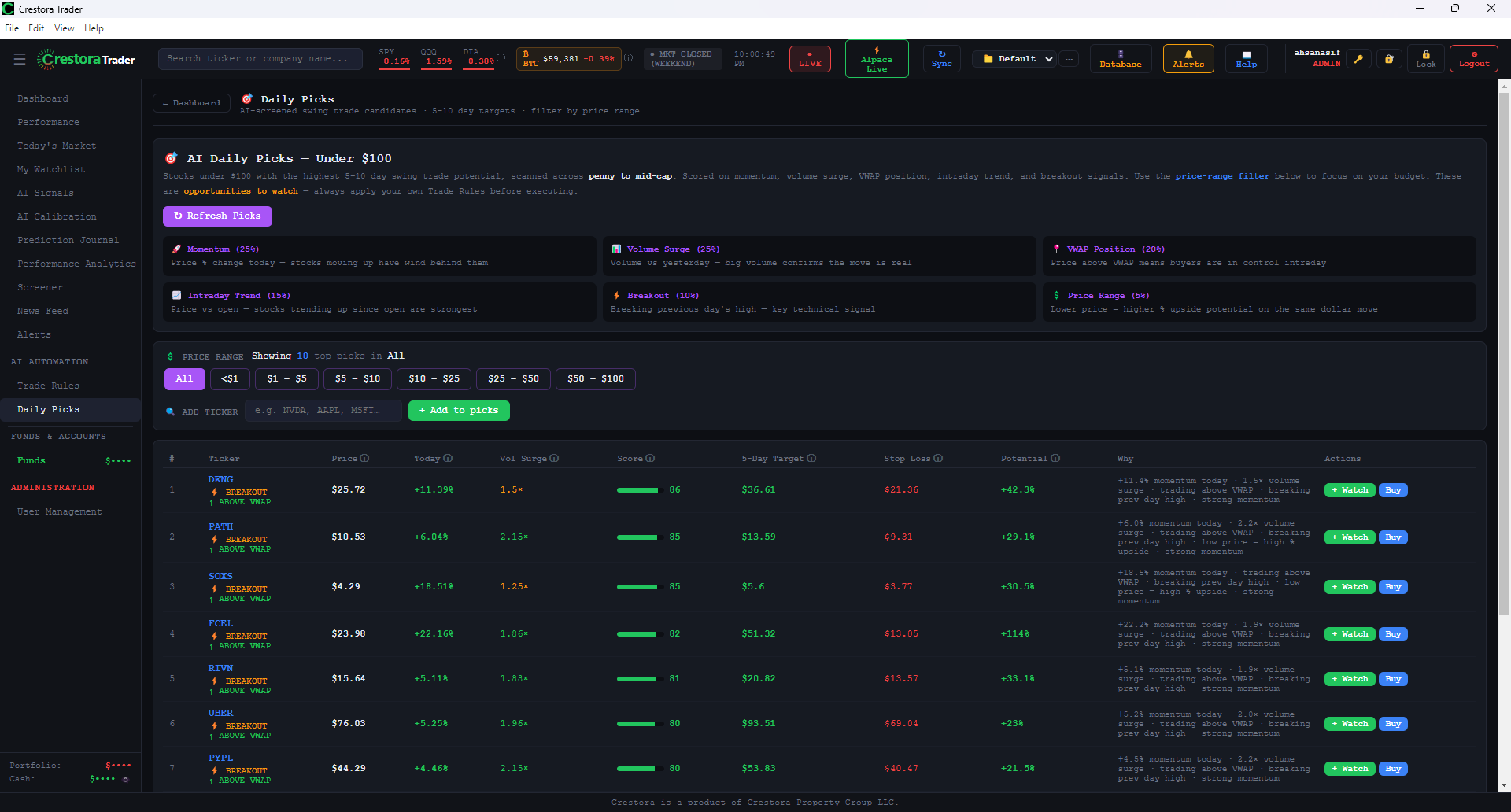Click the vertical scrollbar thumb
This screenshot has width=1511, height=812.
tap(1504, 354)
